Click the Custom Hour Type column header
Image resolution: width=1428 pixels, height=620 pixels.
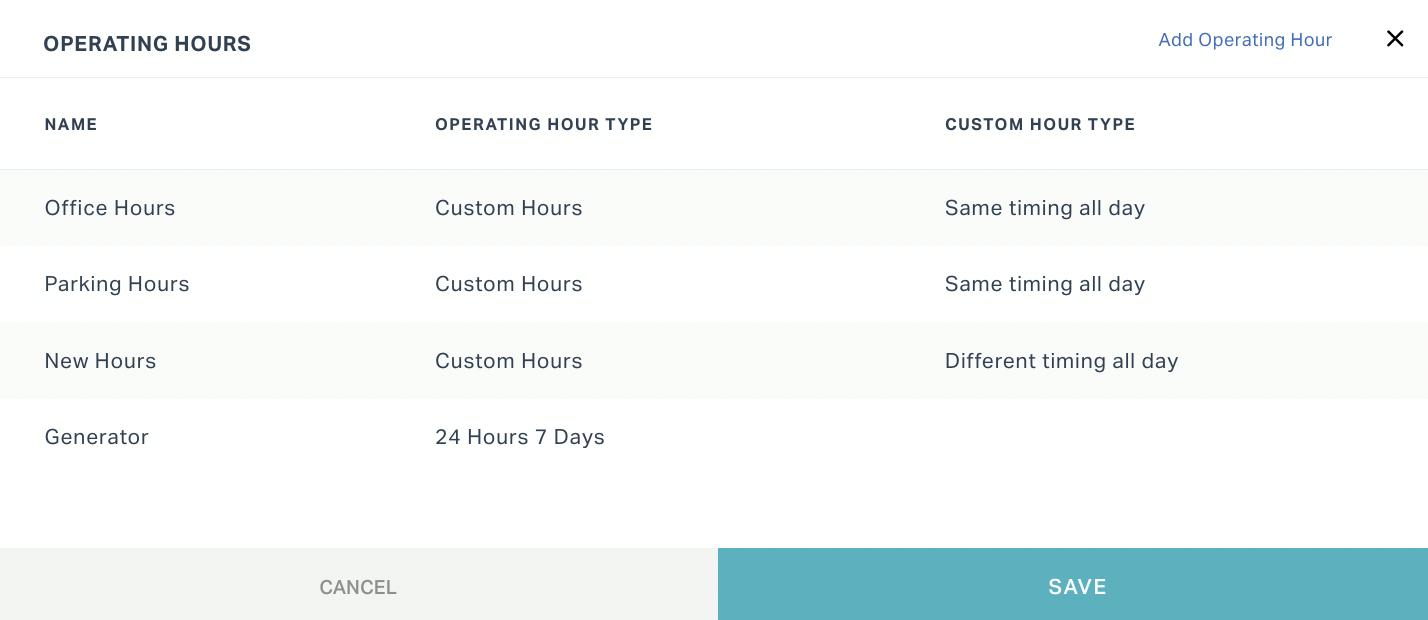coord(1039,125)
